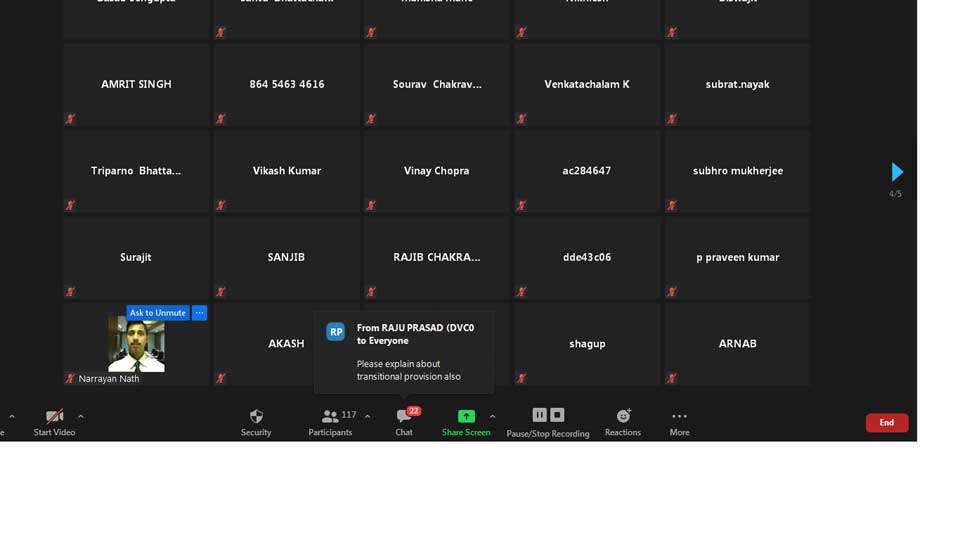
Task: Click muted mic icon on AKASH tile
Action: (221, 378)
